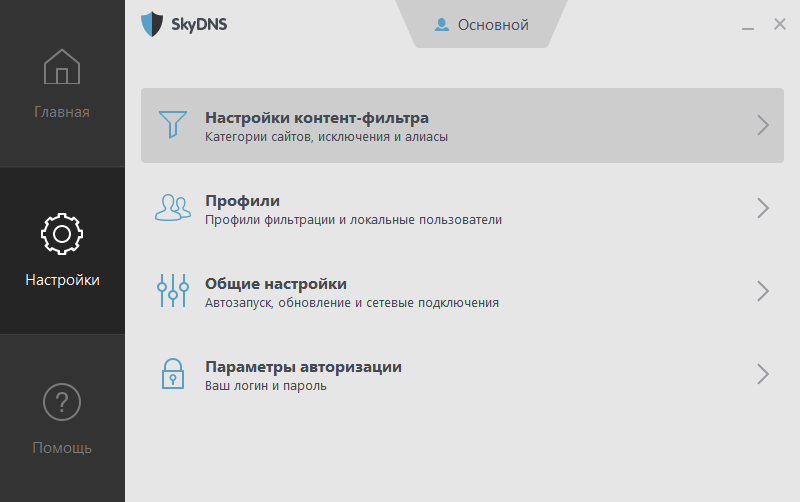Expand chevron for Настройки контент-фильтра
Viewport: 800px width, 502px height.
(x=763, y=125)
